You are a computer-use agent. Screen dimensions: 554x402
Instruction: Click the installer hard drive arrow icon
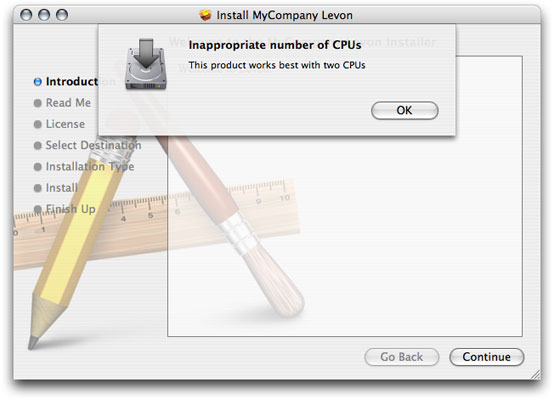pos(146,64)
